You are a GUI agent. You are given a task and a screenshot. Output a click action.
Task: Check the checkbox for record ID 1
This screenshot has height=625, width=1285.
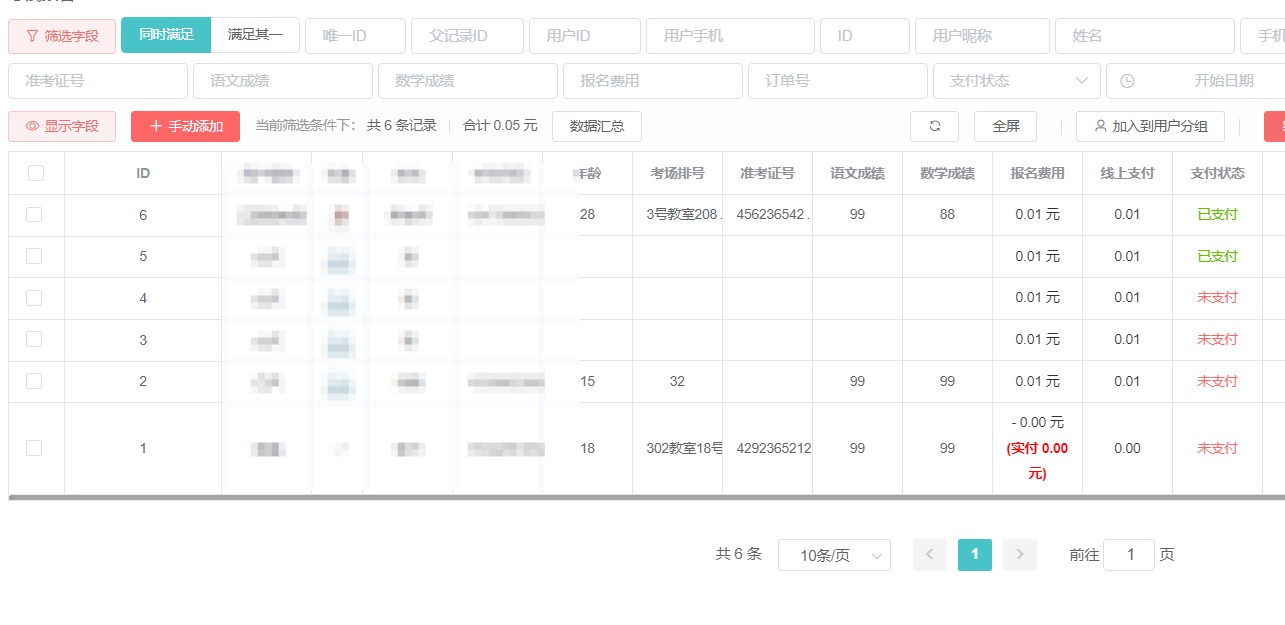(36, 448)
